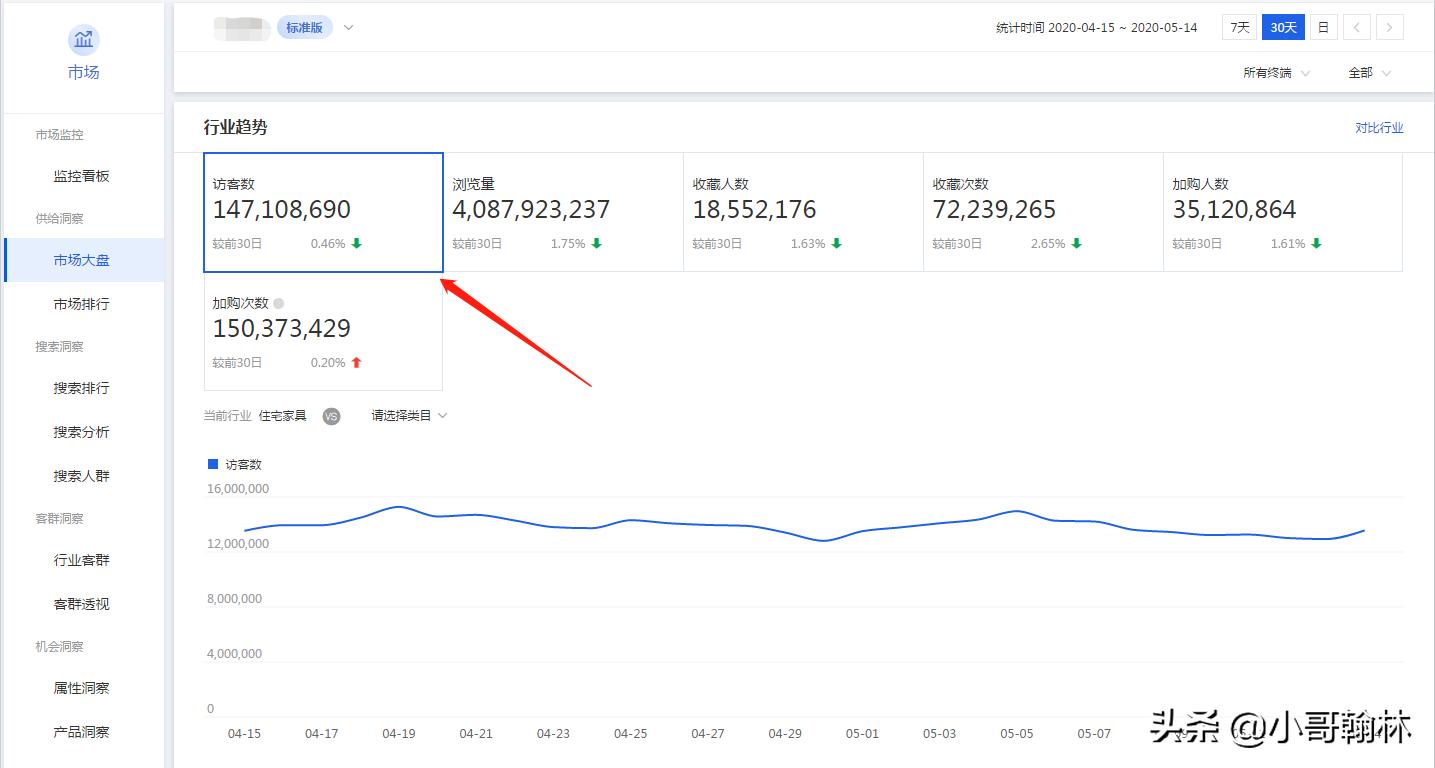Screen dimensions: 1435x768
Task: Select the 浏览量 metric card
Action: (x=562, y=212)
